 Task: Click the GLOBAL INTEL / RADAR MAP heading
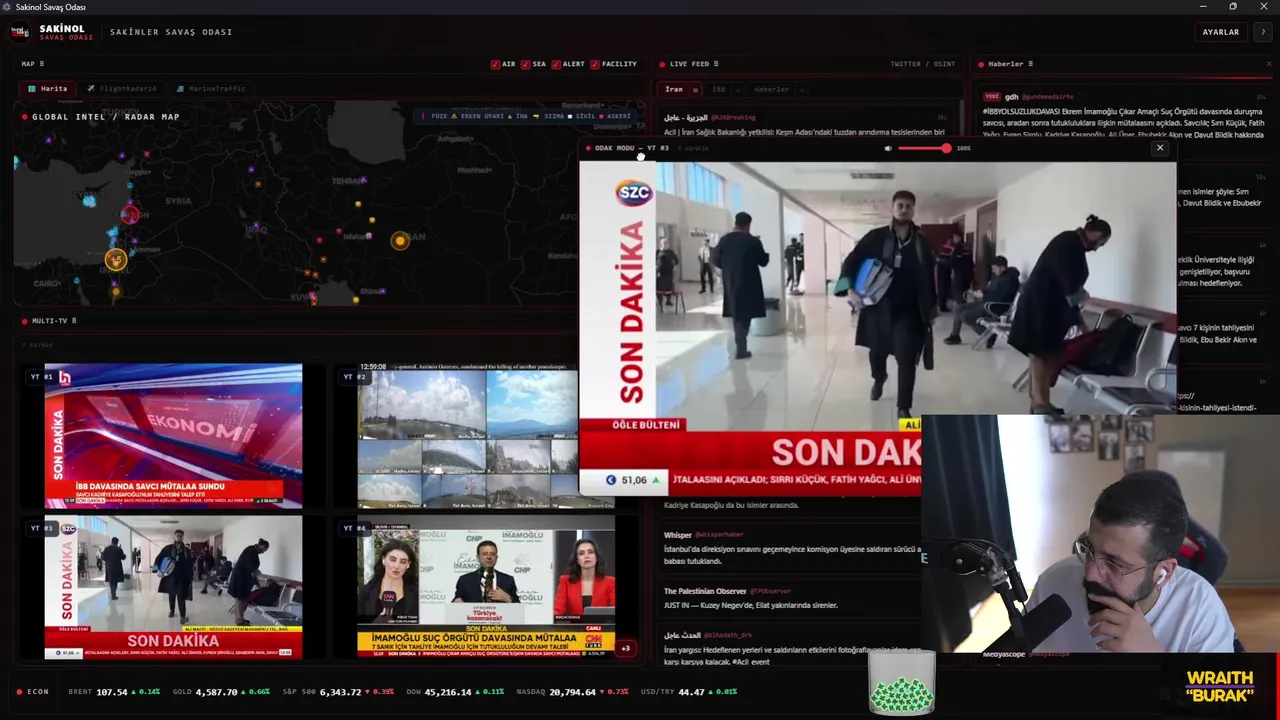click(106, 117)
